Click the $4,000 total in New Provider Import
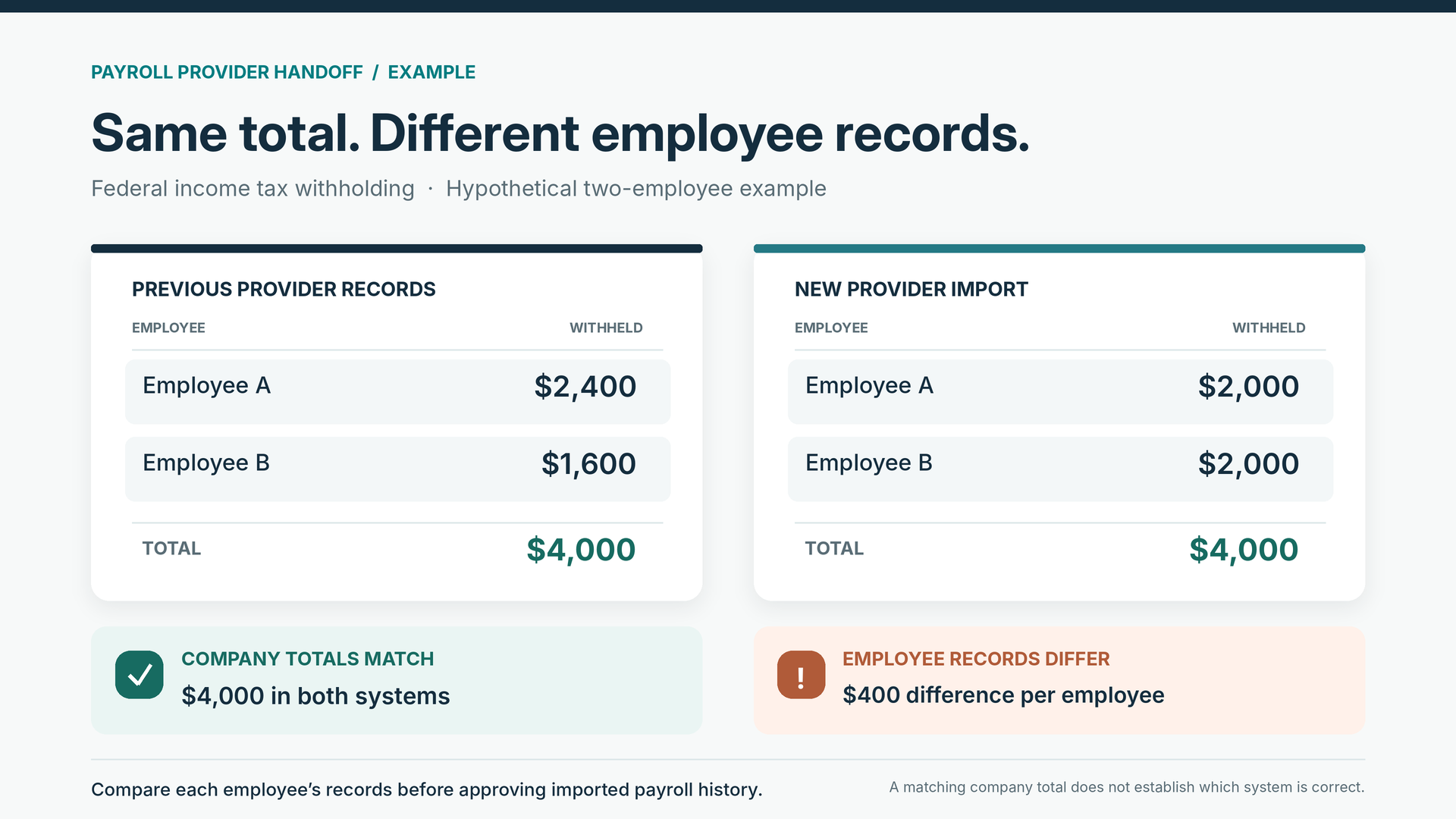The width and height of the screenshot is (1456, 819). point(1244,550)
